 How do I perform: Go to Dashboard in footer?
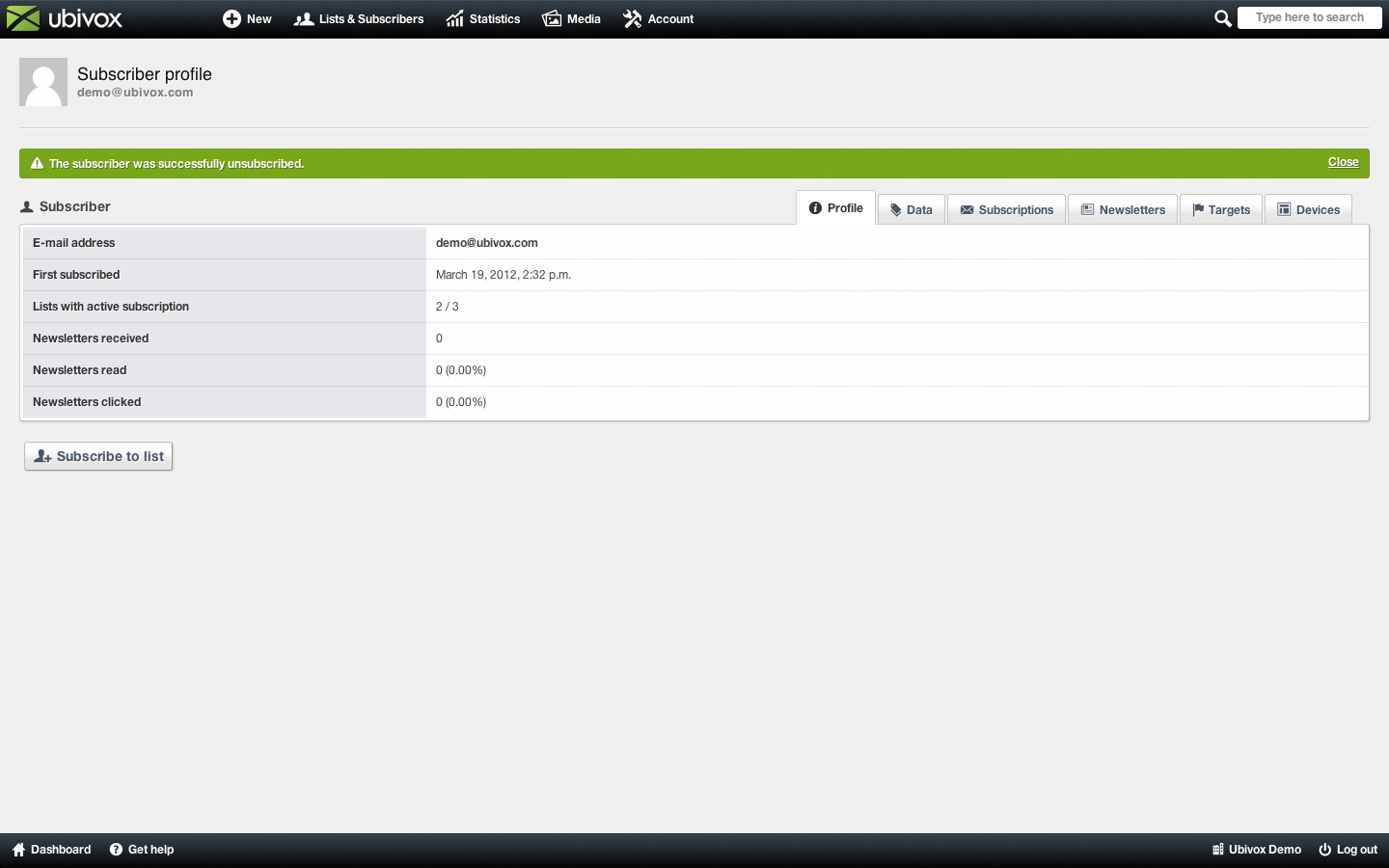click(x=51, y=850)
